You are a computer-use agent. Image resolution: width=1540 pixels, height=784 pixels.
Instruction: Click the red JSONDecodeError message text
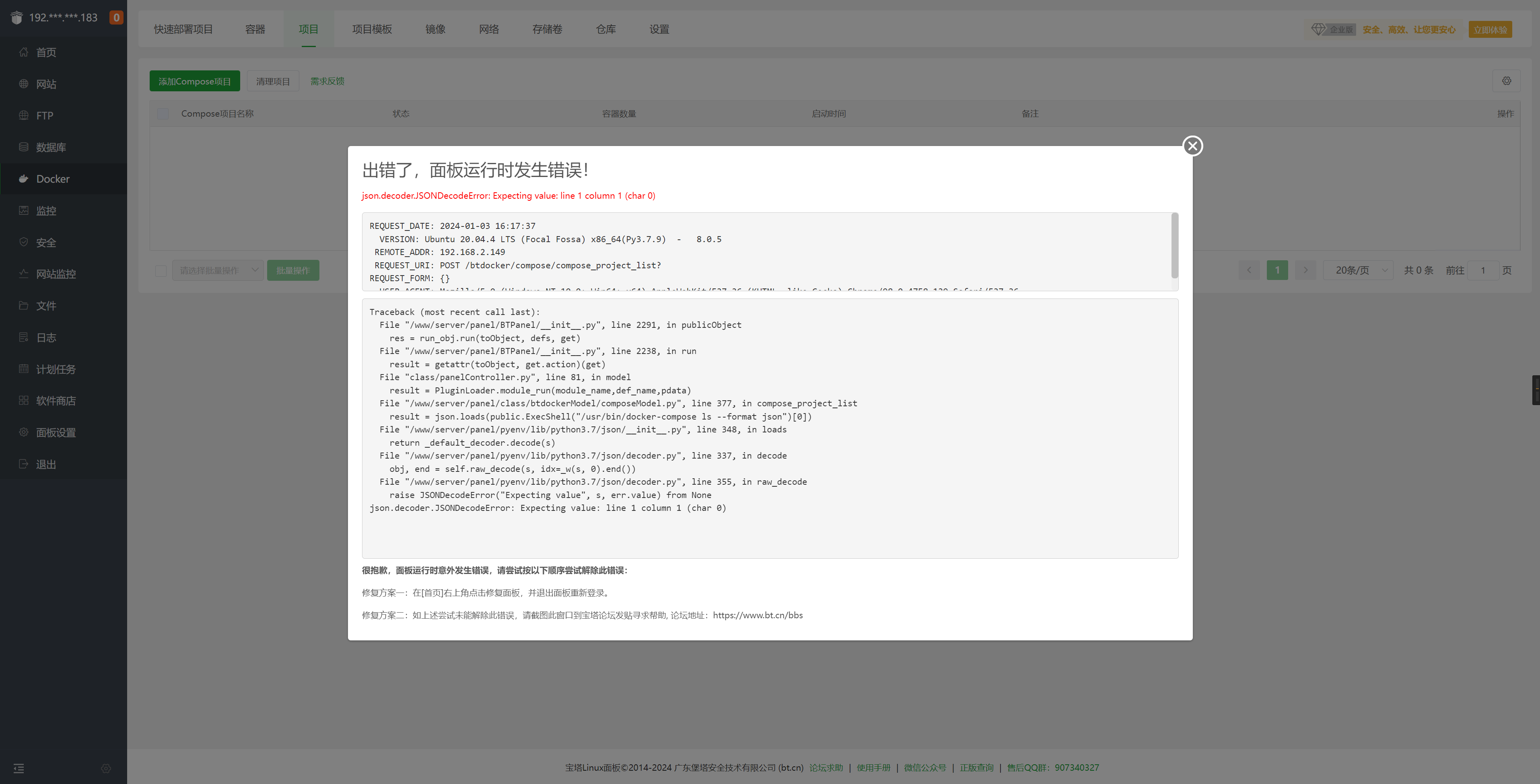[x=508, y=195]
